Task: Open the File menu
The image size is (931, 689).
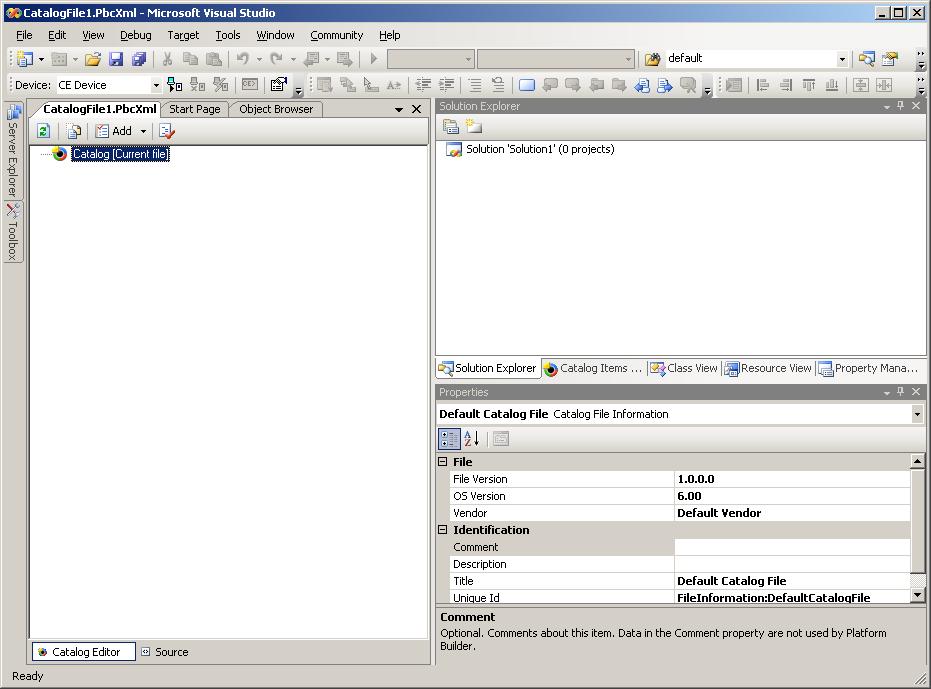Action: pos(24,35)
